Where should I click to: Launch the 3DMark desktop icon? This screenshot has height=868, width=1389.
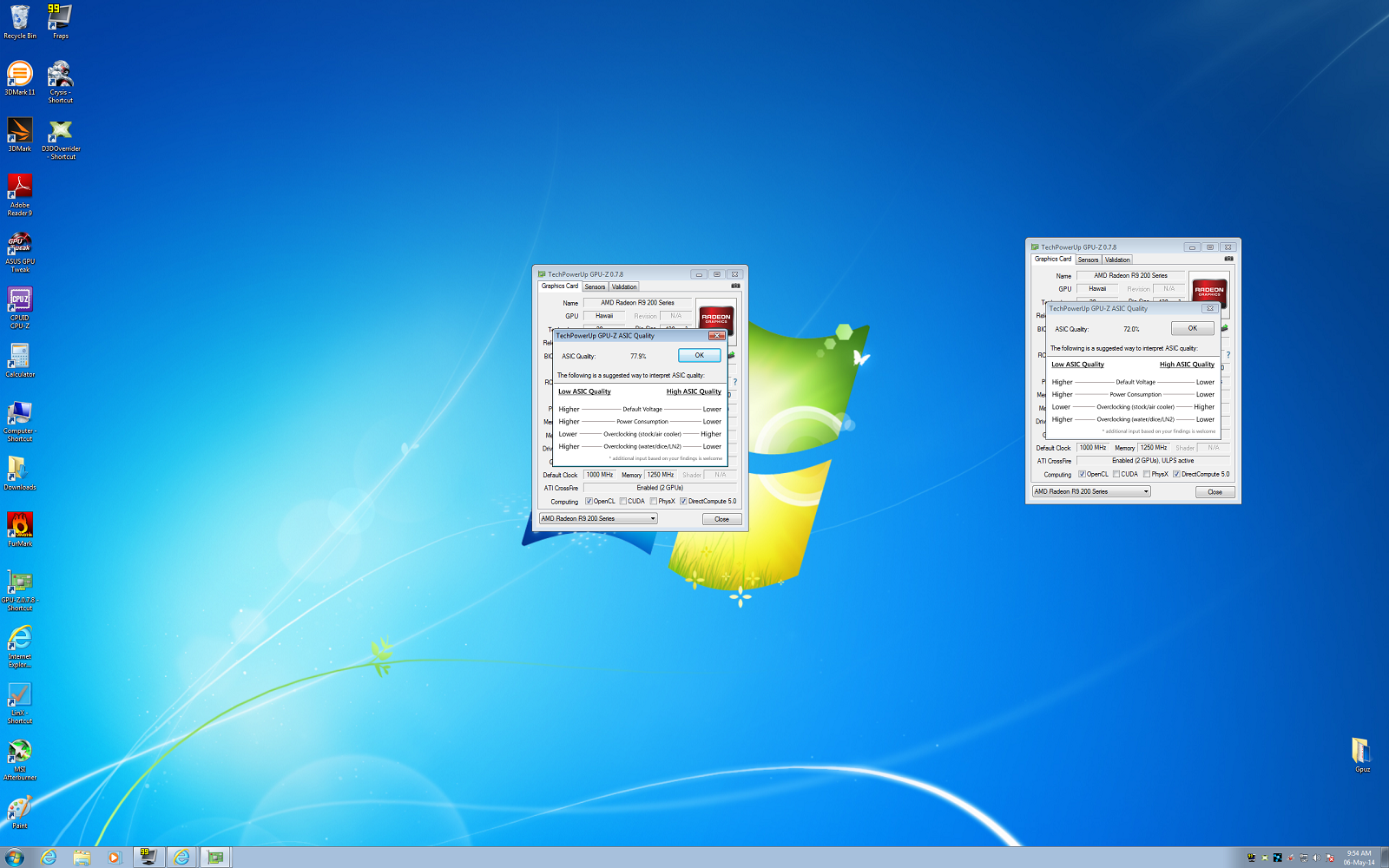point(19,135)
